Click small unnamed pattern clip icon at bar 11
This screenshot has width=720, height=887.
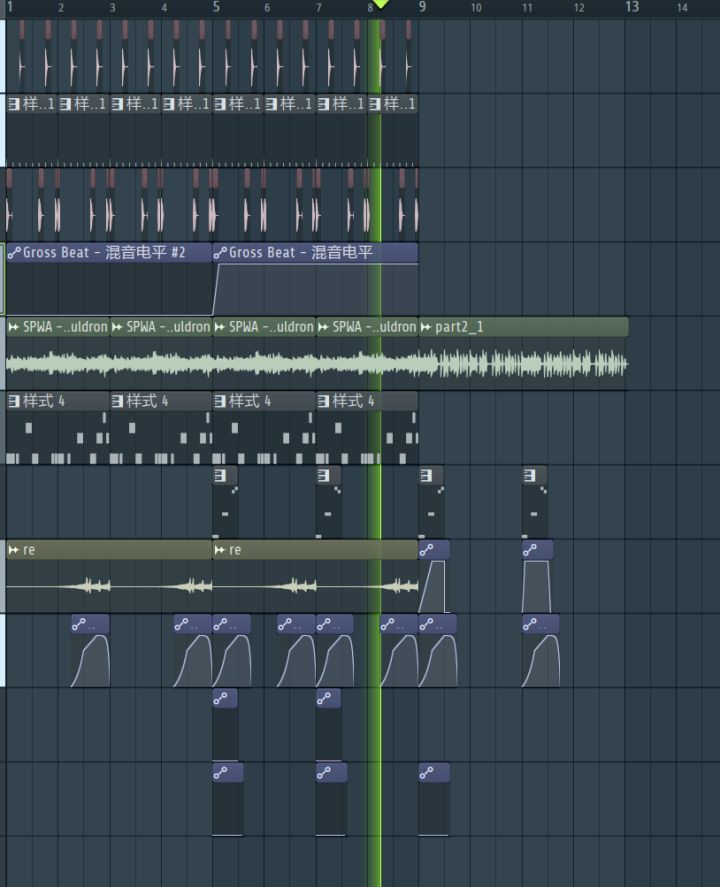pyautogui.click(x=529, y=476)
